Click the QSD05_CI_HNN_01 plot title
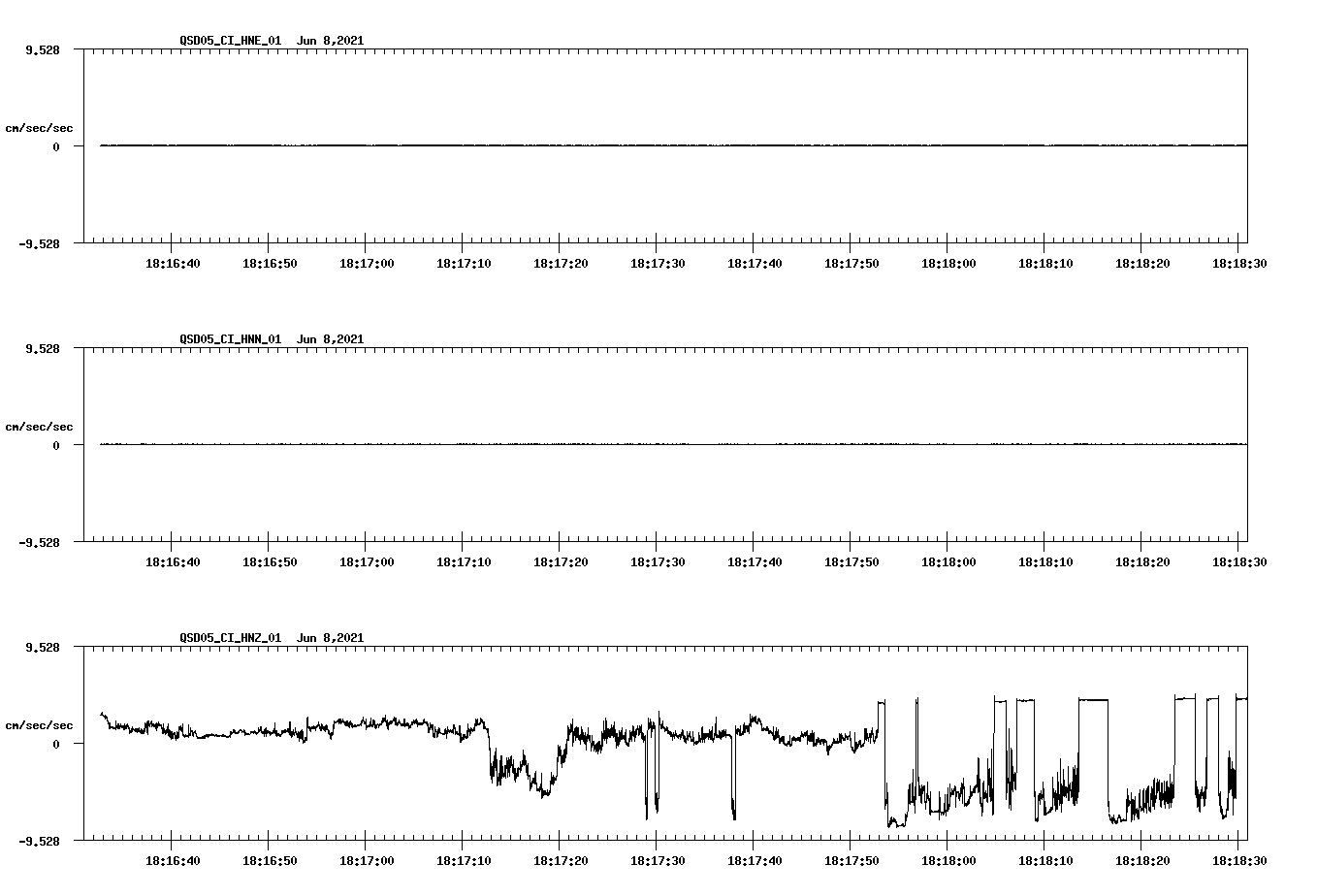The width and height of the screenshot is (1317, 896). tap(272, 339)
